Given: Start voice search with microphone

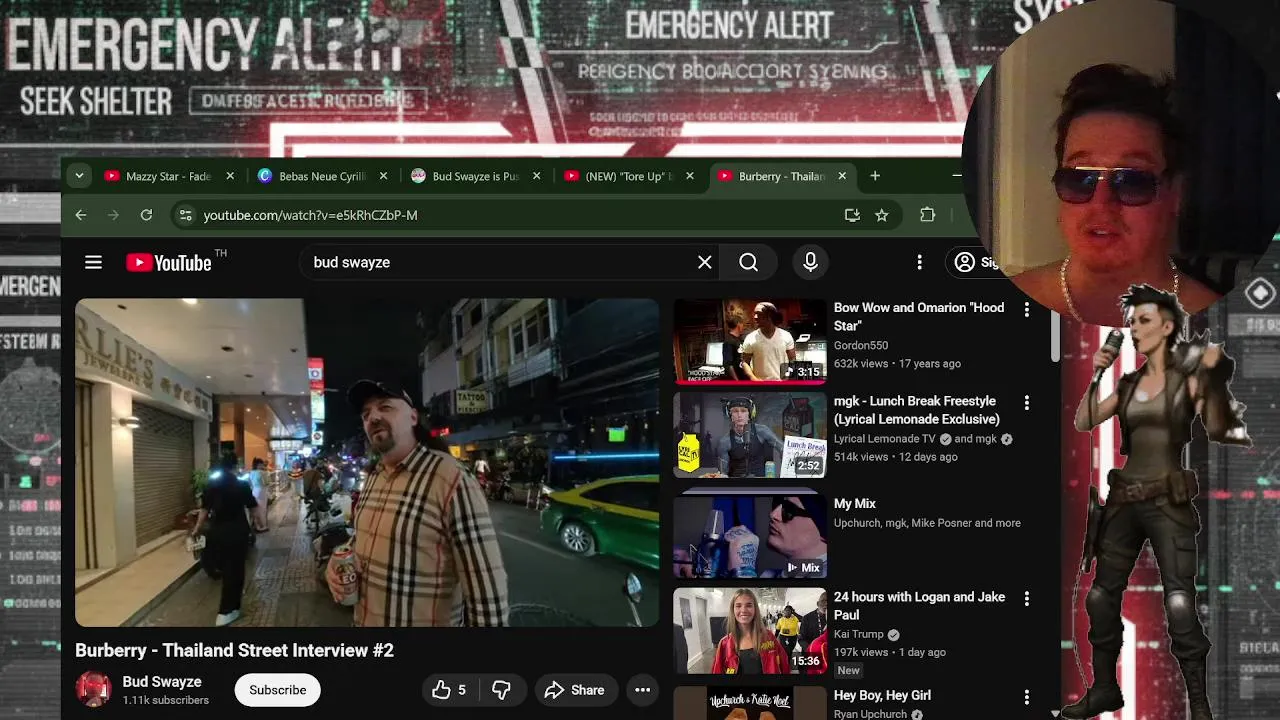Looking at the screenshot, I should (x=810, y=262).
